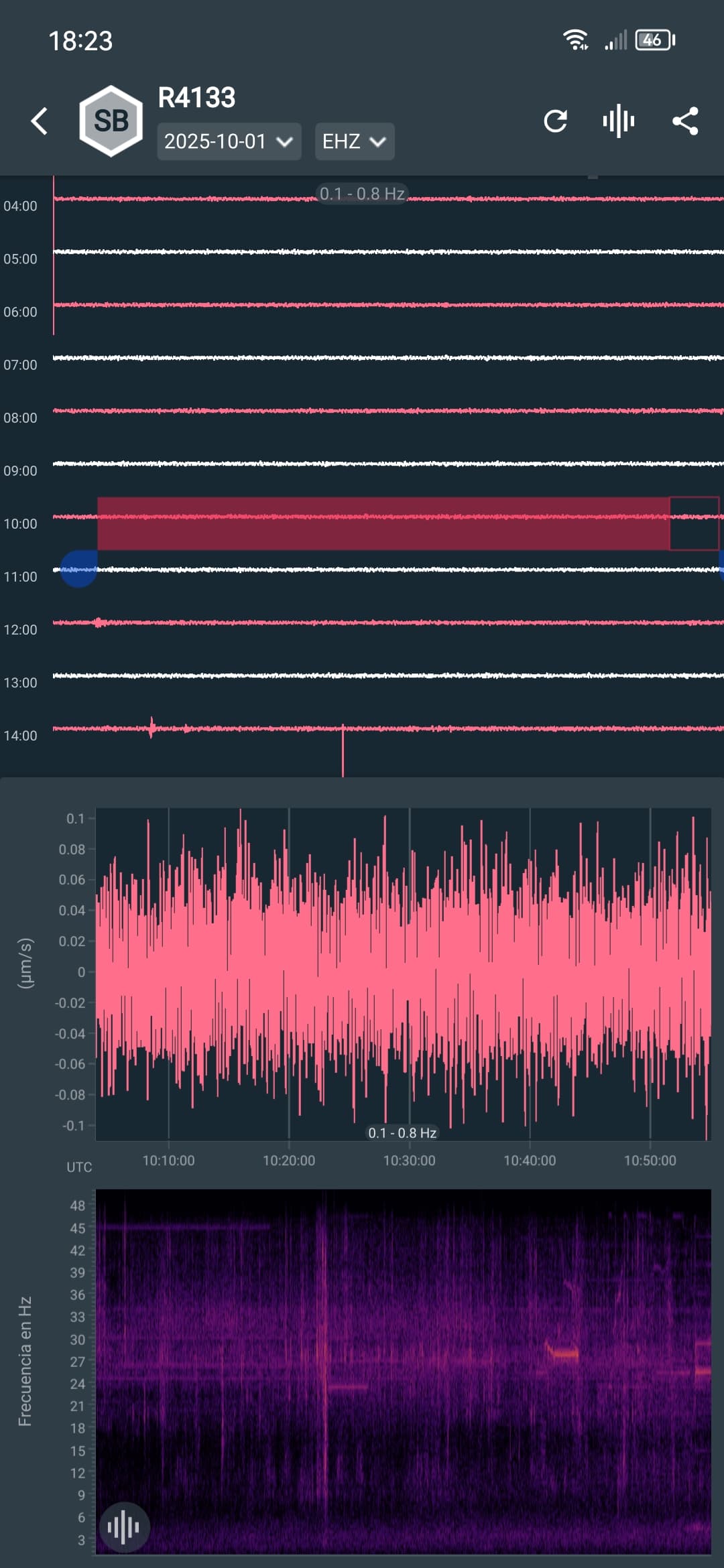Tap the orange band near 10:42 in spectrogram
Screen dimensions: 724x1568
[563, 1353]
